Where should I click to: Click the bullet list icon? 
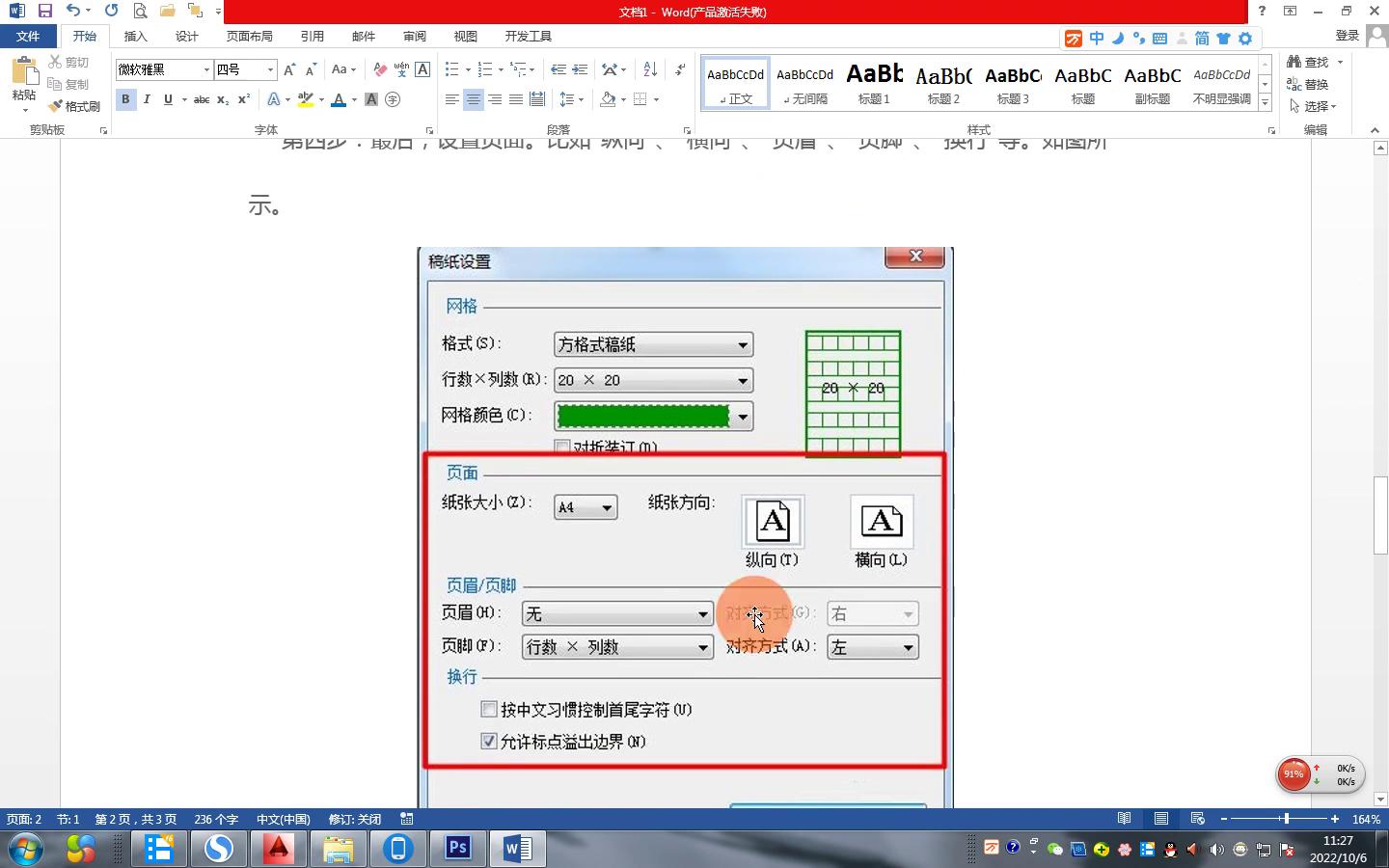[x=451, y=69]
